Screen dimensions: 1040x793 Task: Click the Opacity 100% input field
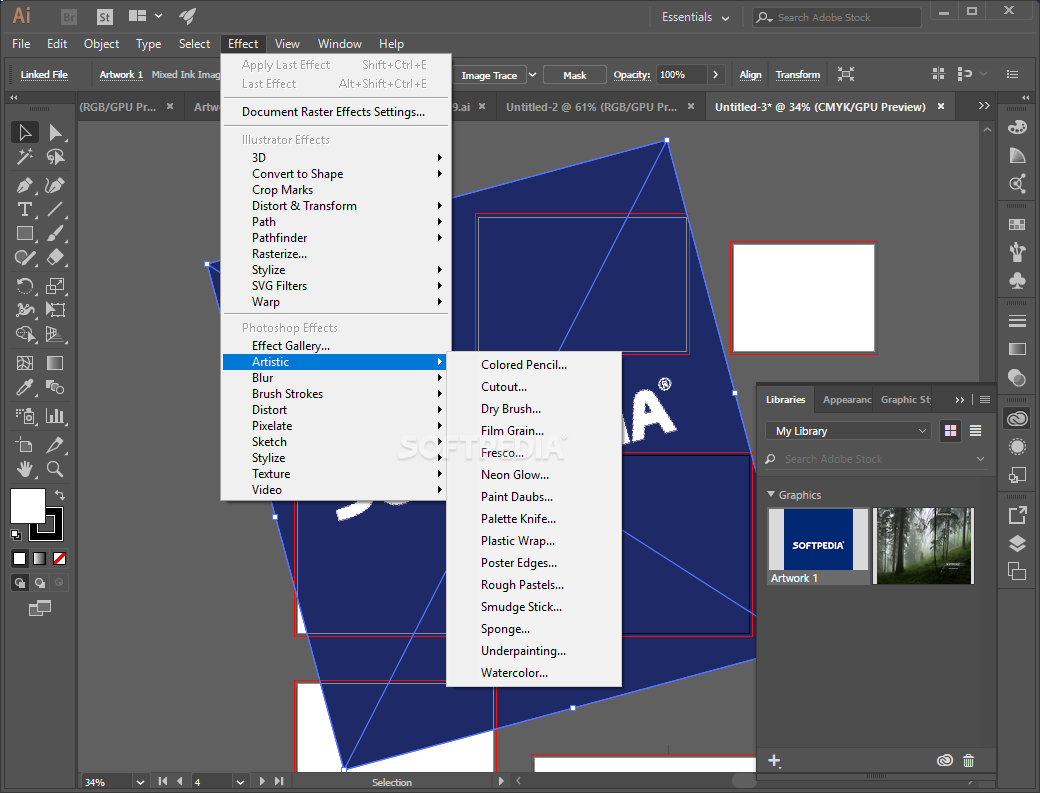(681, 75)
